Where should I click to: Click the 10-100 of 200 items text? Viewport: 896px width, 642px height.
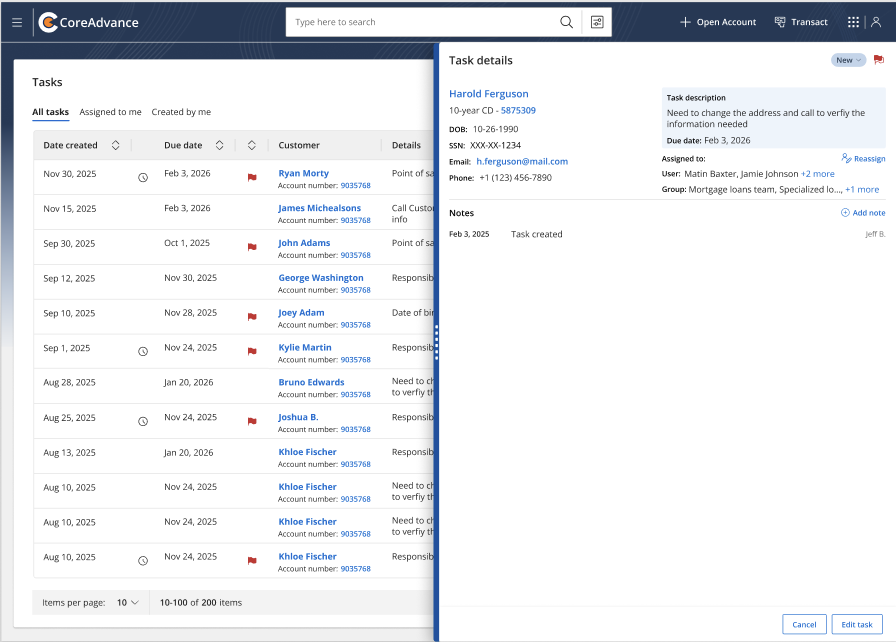pos(201,603)
